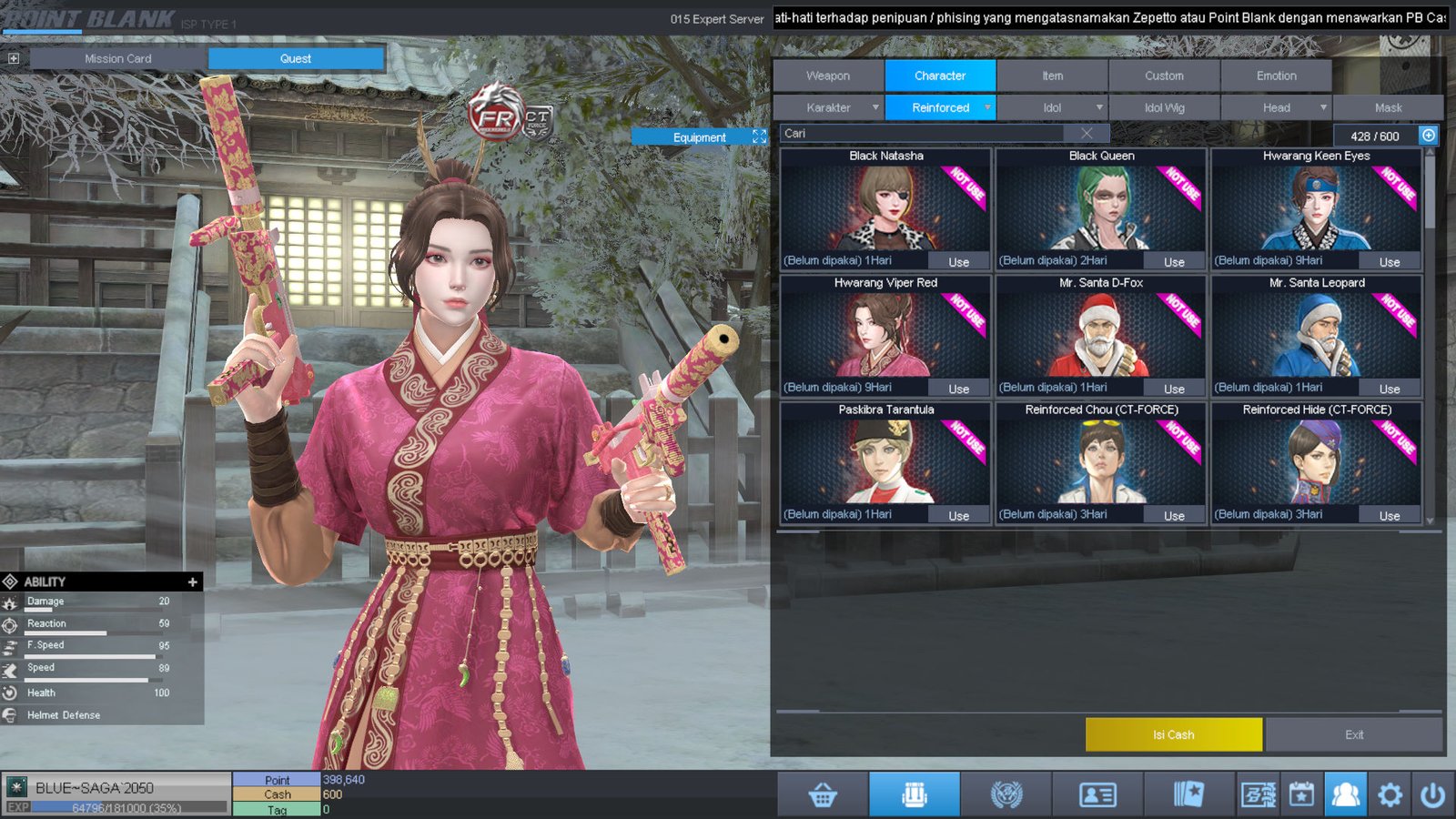
Task: Expand the Karakter dropdown
Action: tap(875, 107)
